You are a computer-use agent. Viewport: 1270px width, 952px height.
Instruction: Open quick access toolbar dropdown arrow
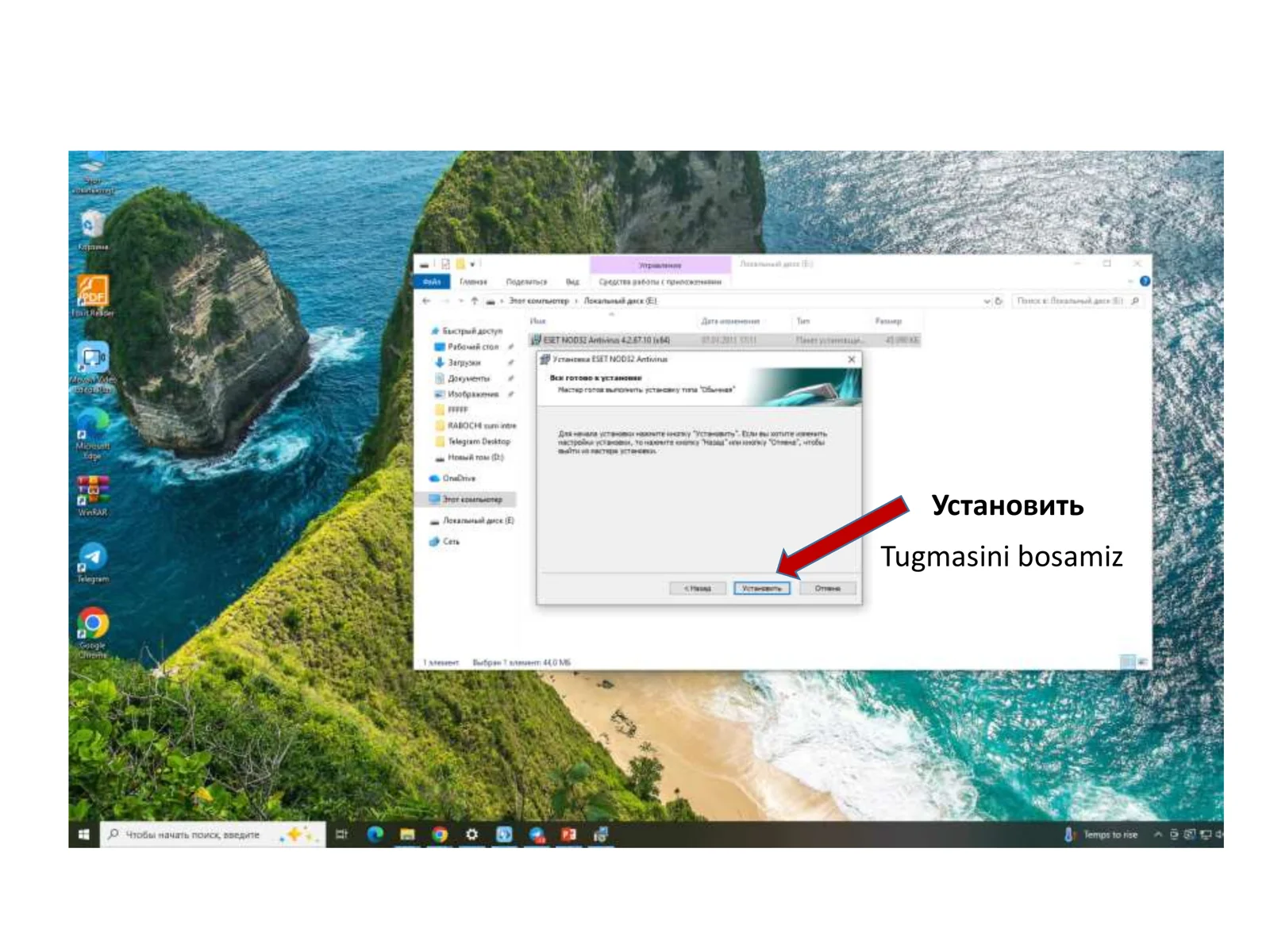[x=473, y=264]
